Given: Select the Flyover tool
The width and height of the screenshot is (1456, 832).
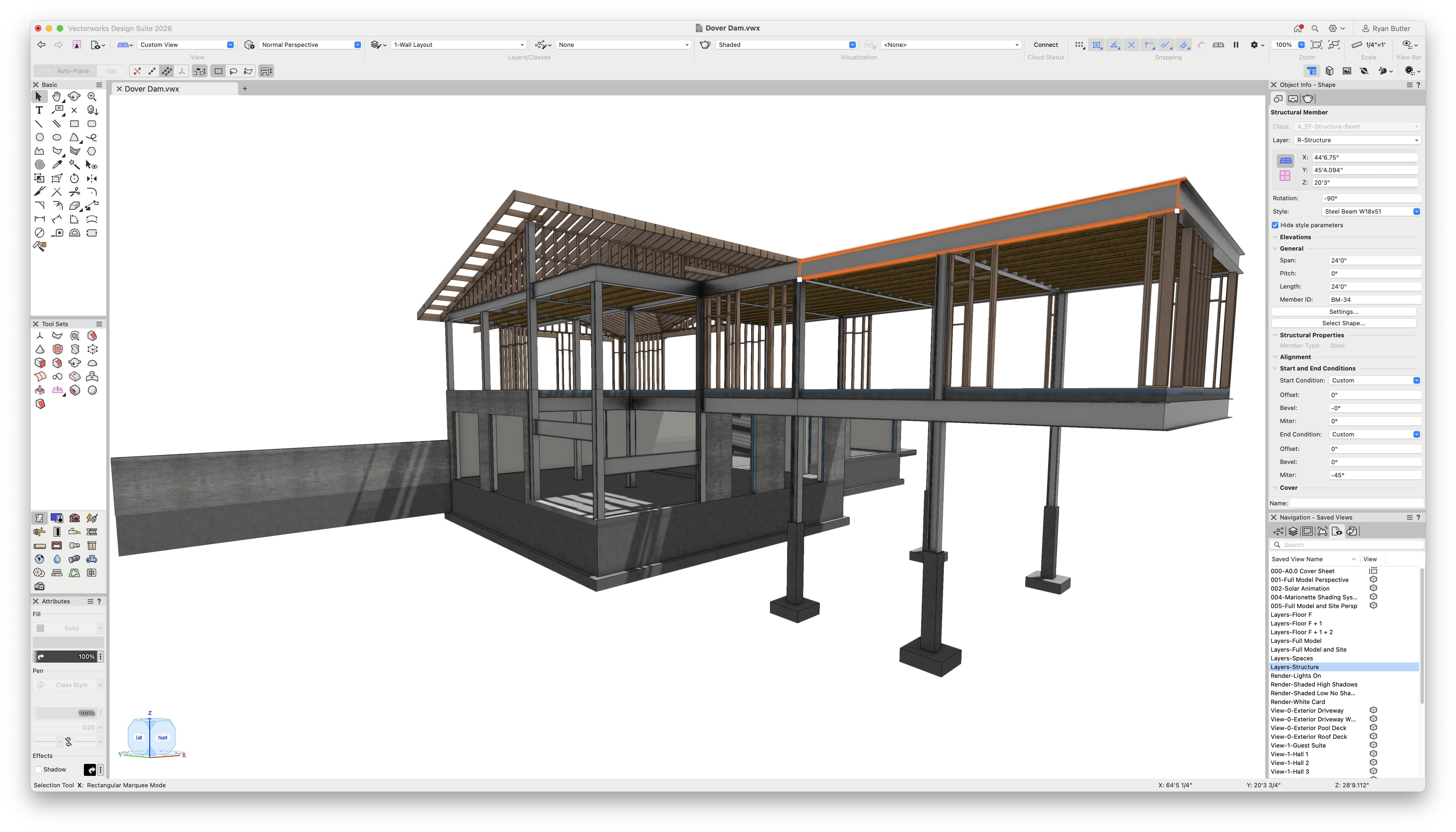Looking at the screenshot, I should [x=74, y=96].
